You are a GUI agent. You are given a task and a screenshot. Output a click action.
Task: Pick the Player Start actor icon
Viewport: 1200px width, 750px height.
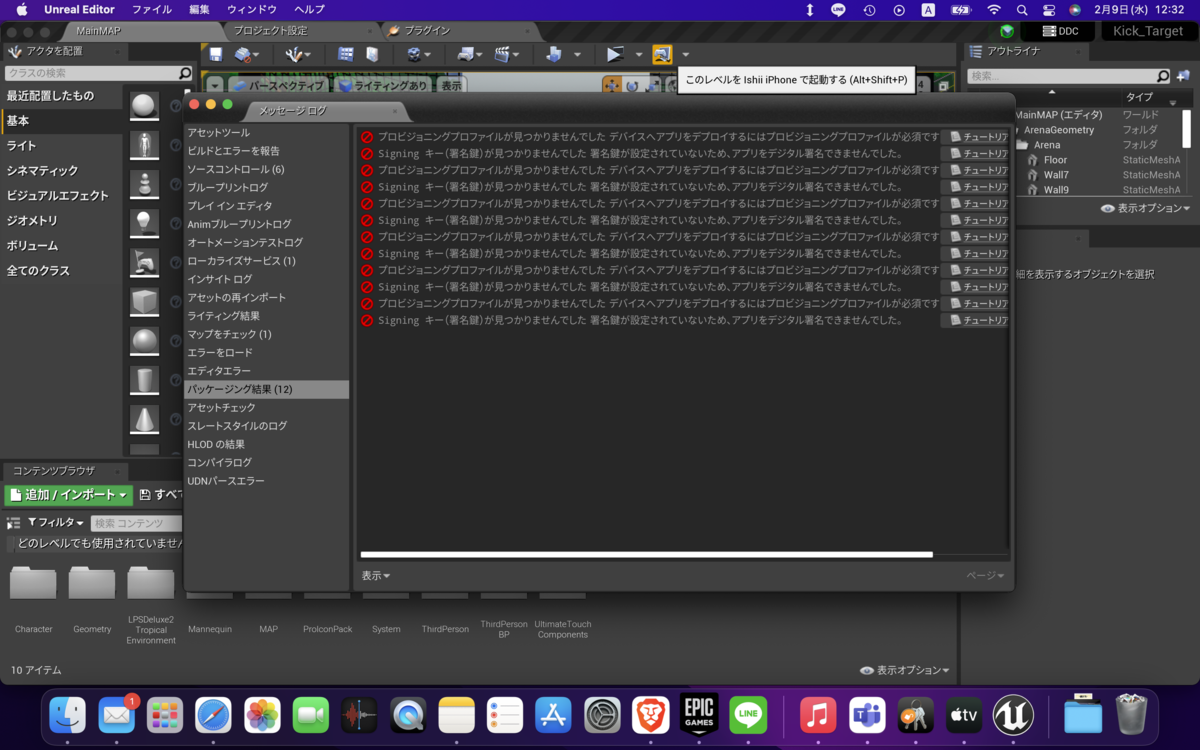click(145, 262)
